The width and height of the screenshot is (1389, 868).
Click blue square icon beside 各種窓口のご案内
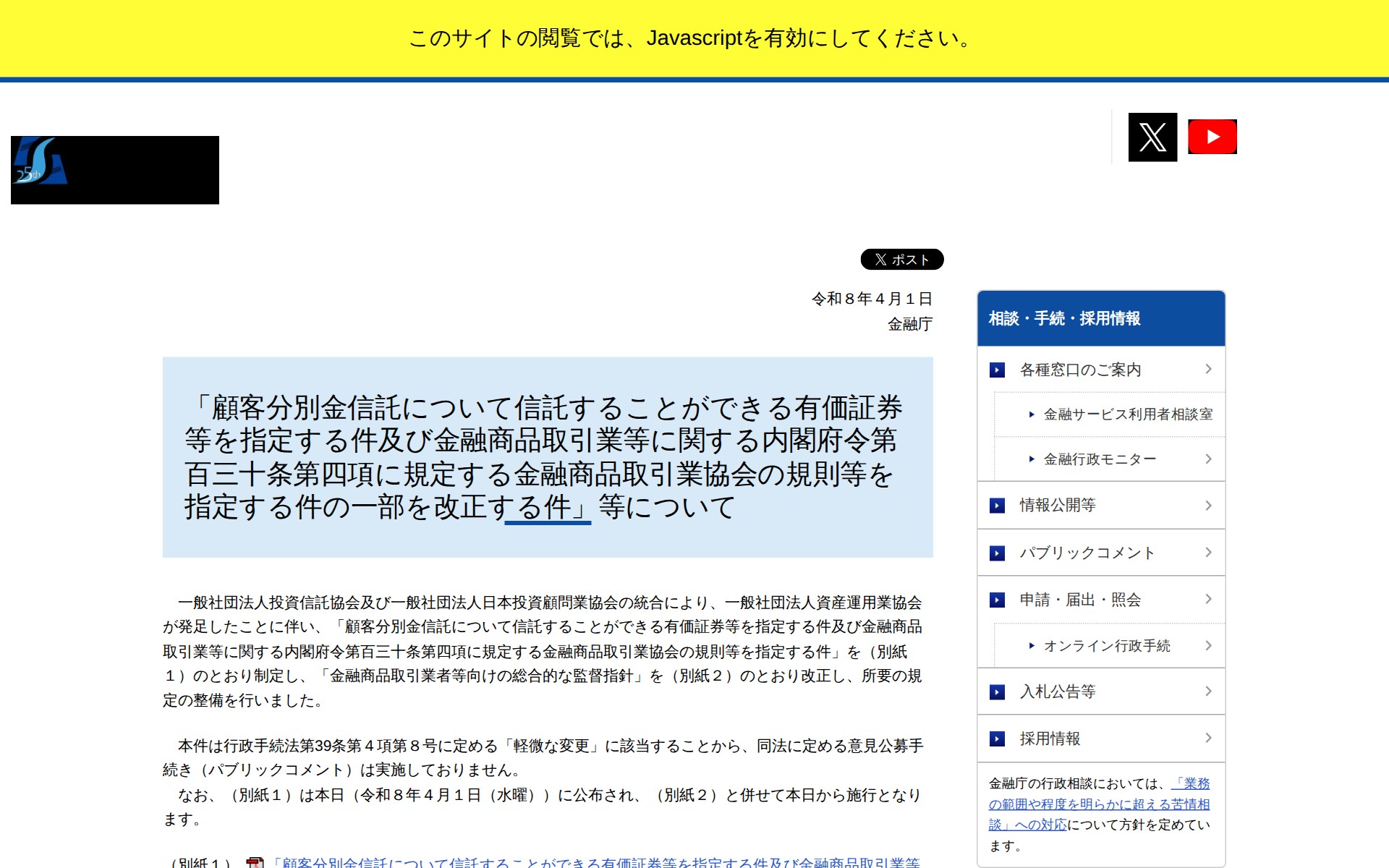pyautogui.click(x=997, y=370)
